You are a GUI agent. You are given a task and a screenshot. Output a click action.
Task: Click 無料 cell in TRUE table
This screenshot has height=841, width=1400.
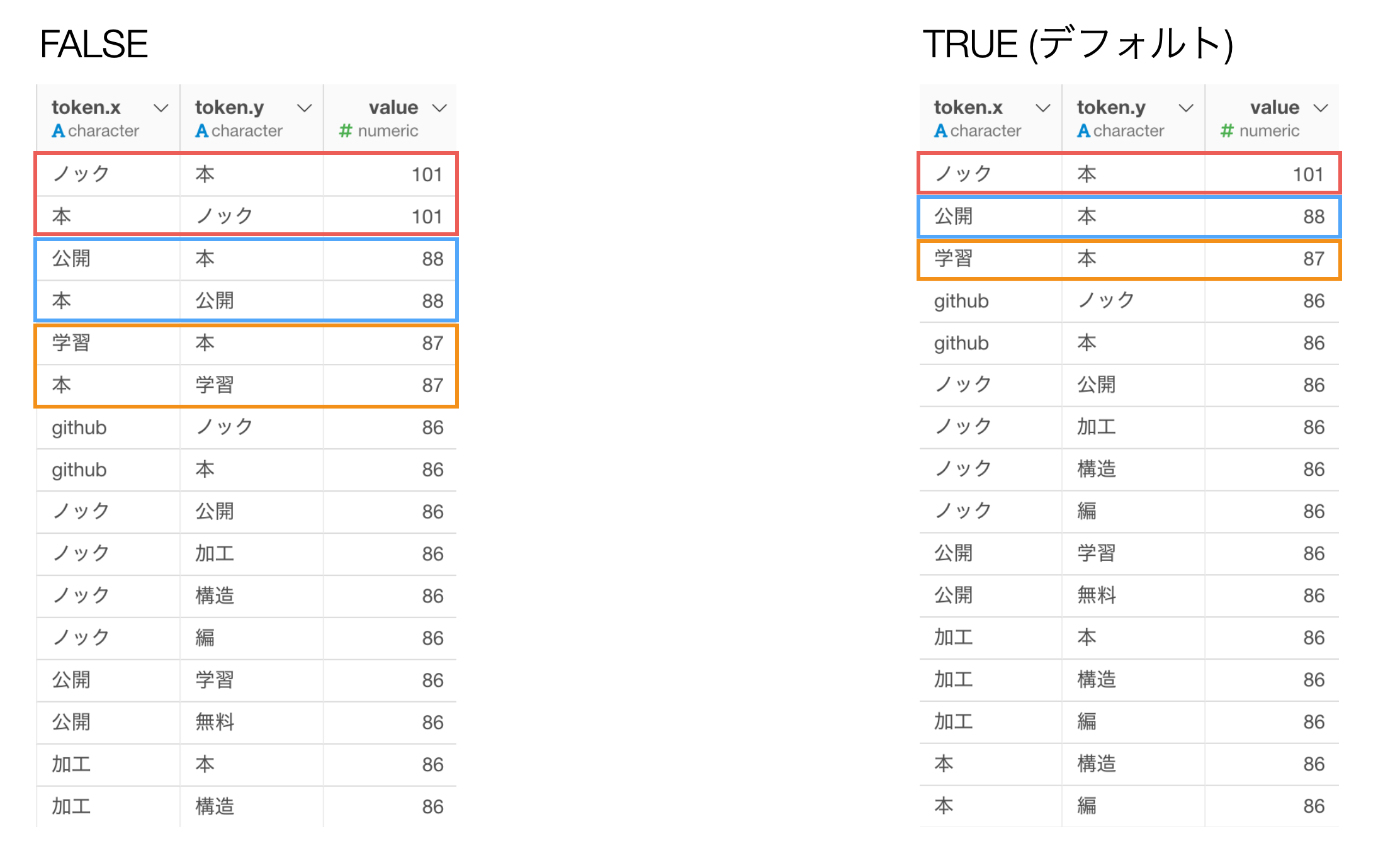tap(1096, 595)
